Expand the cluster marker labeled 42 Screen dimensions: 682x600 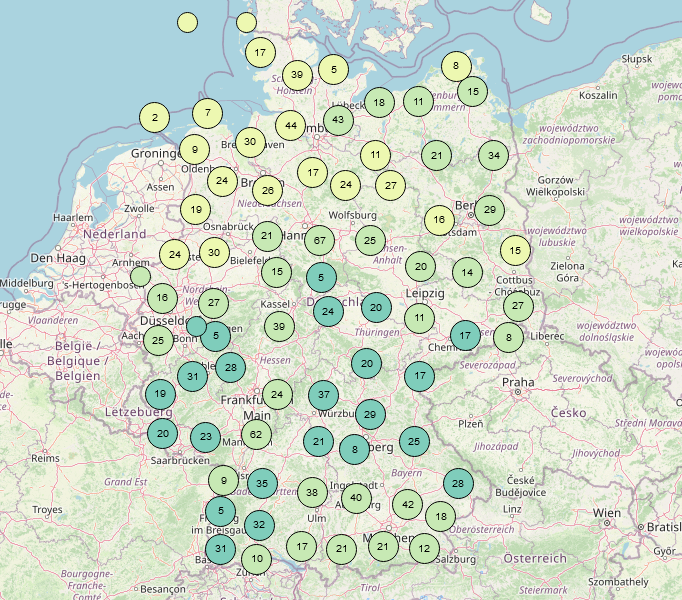[x=407, y=505]
